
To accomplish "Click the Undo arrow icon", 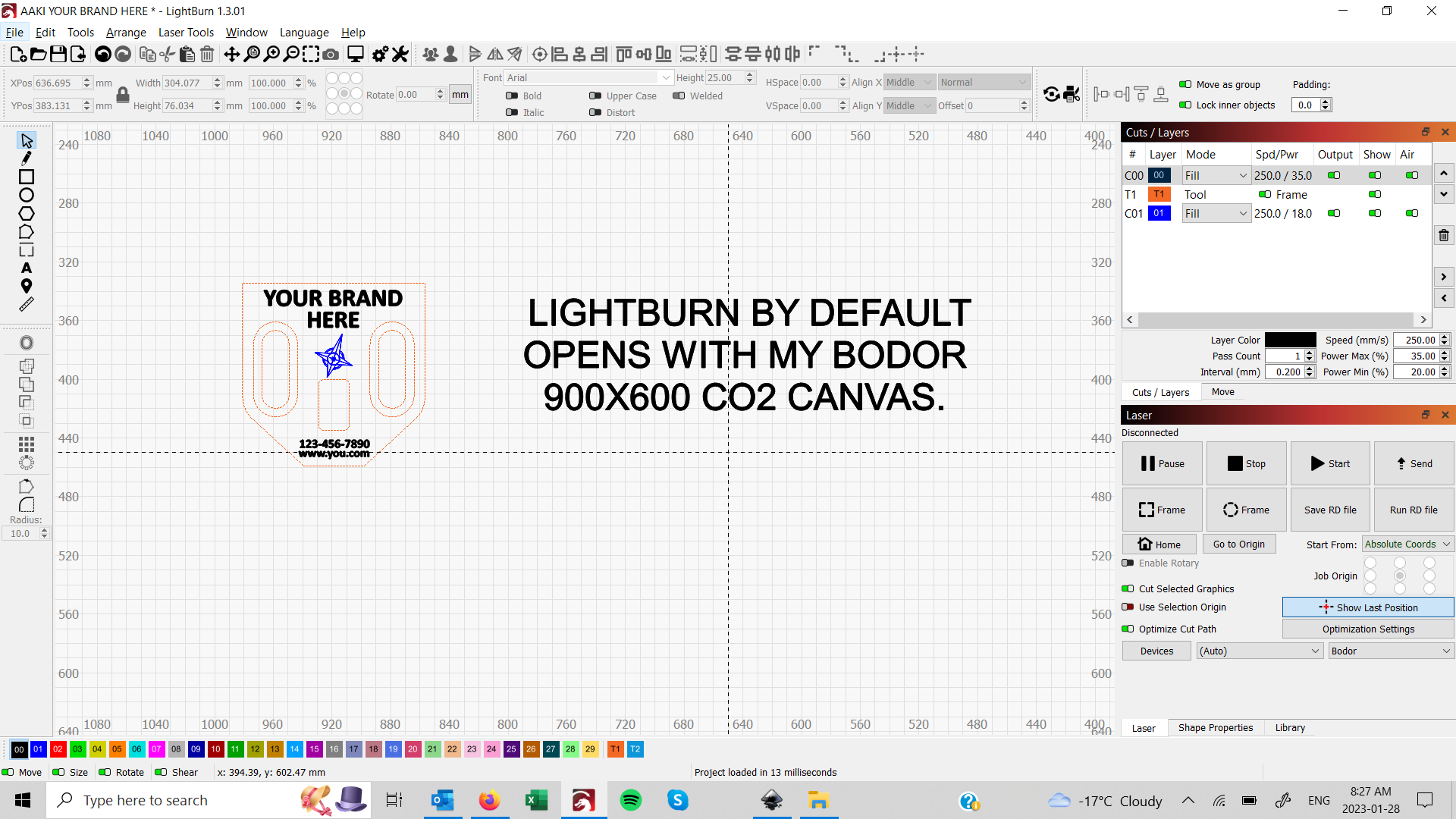I will tap(103, 54).
